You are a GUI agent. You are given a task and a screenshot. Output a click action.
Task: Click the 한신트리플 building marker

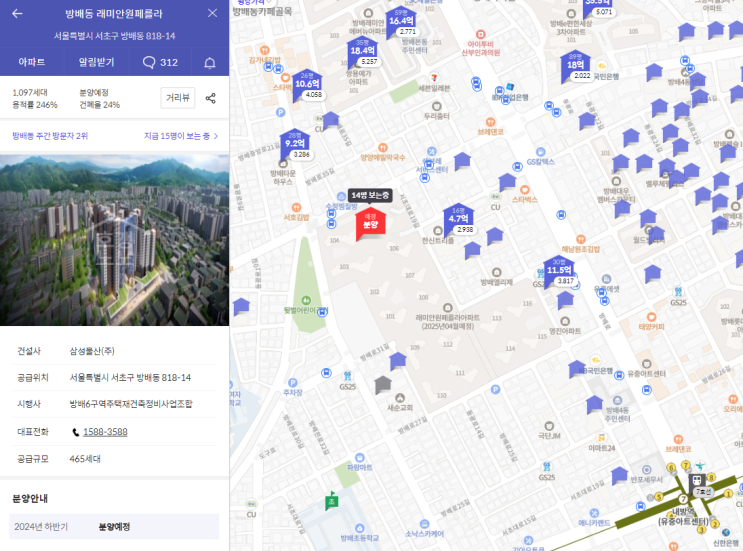(x=438, y=231)
